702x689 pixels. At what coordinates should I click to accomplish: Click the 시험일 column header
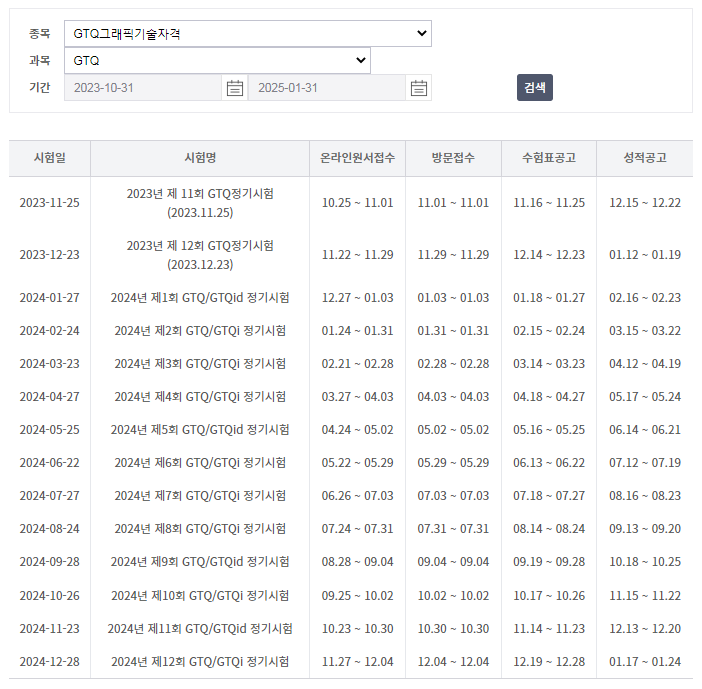(x=50, y=158)
